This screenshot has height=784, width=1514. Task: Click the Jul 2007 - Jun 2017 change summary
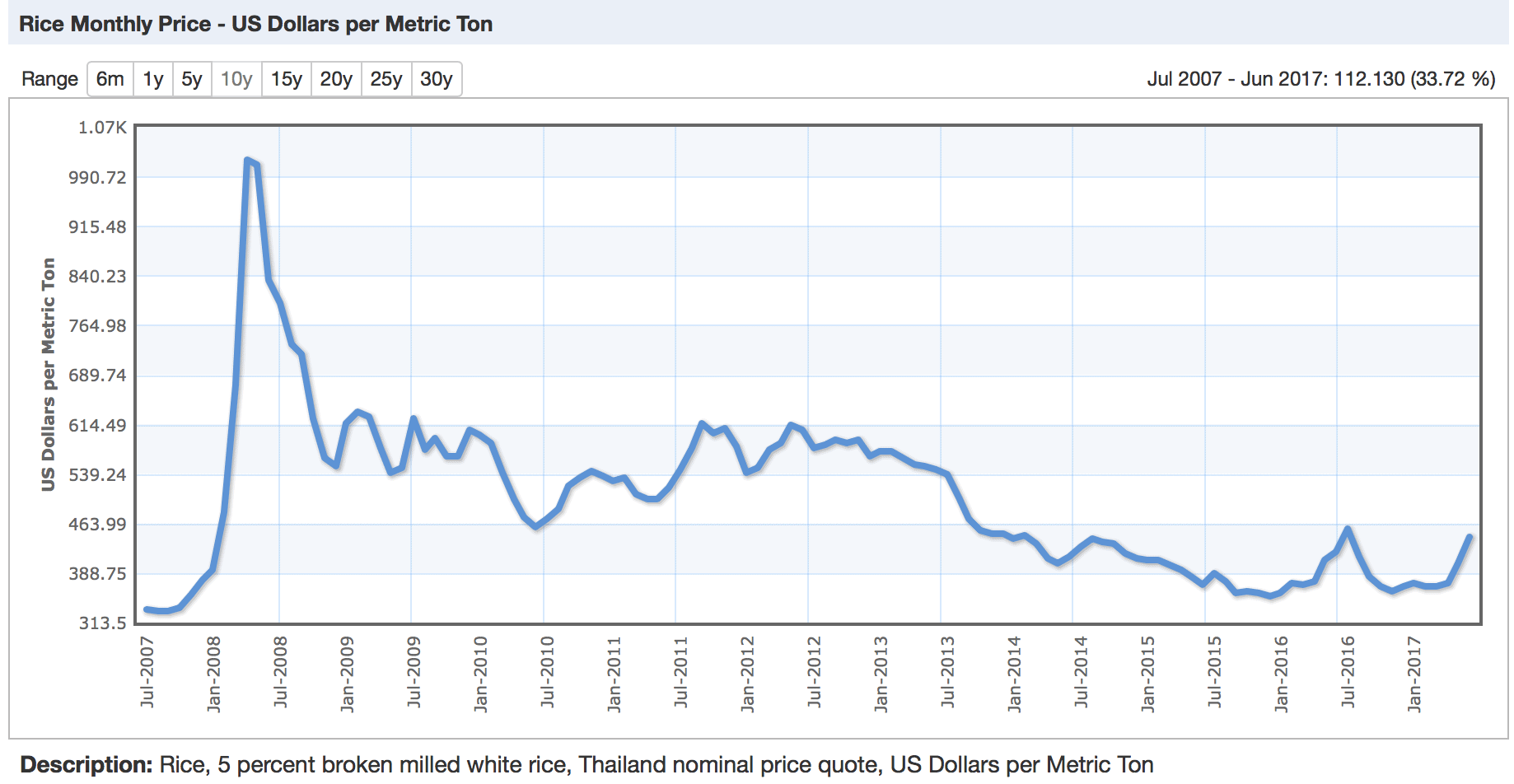1320,79
